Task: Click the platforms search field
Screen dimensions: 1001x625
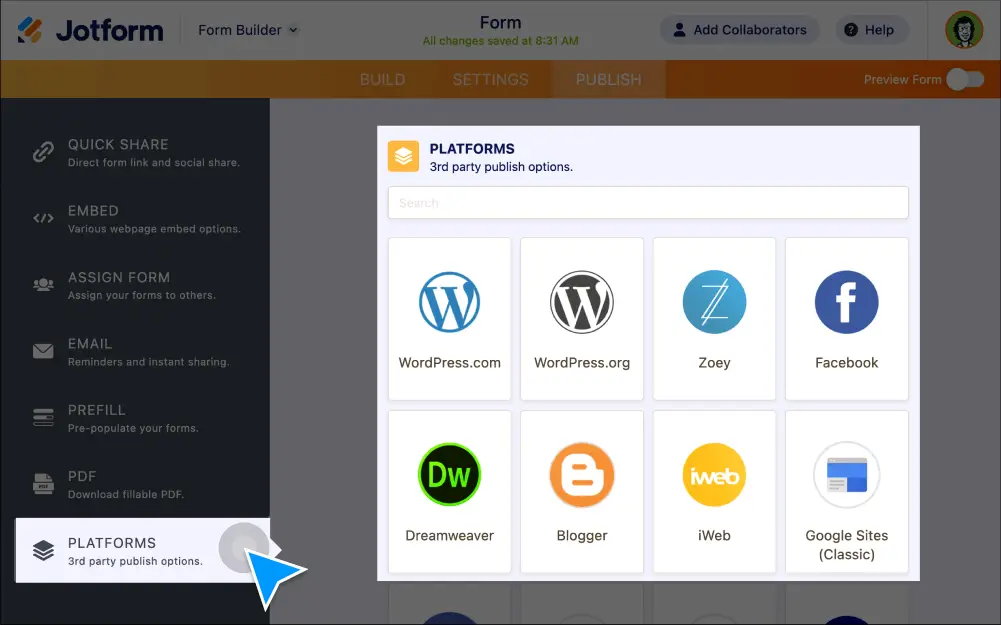Action: pos(648,202)
